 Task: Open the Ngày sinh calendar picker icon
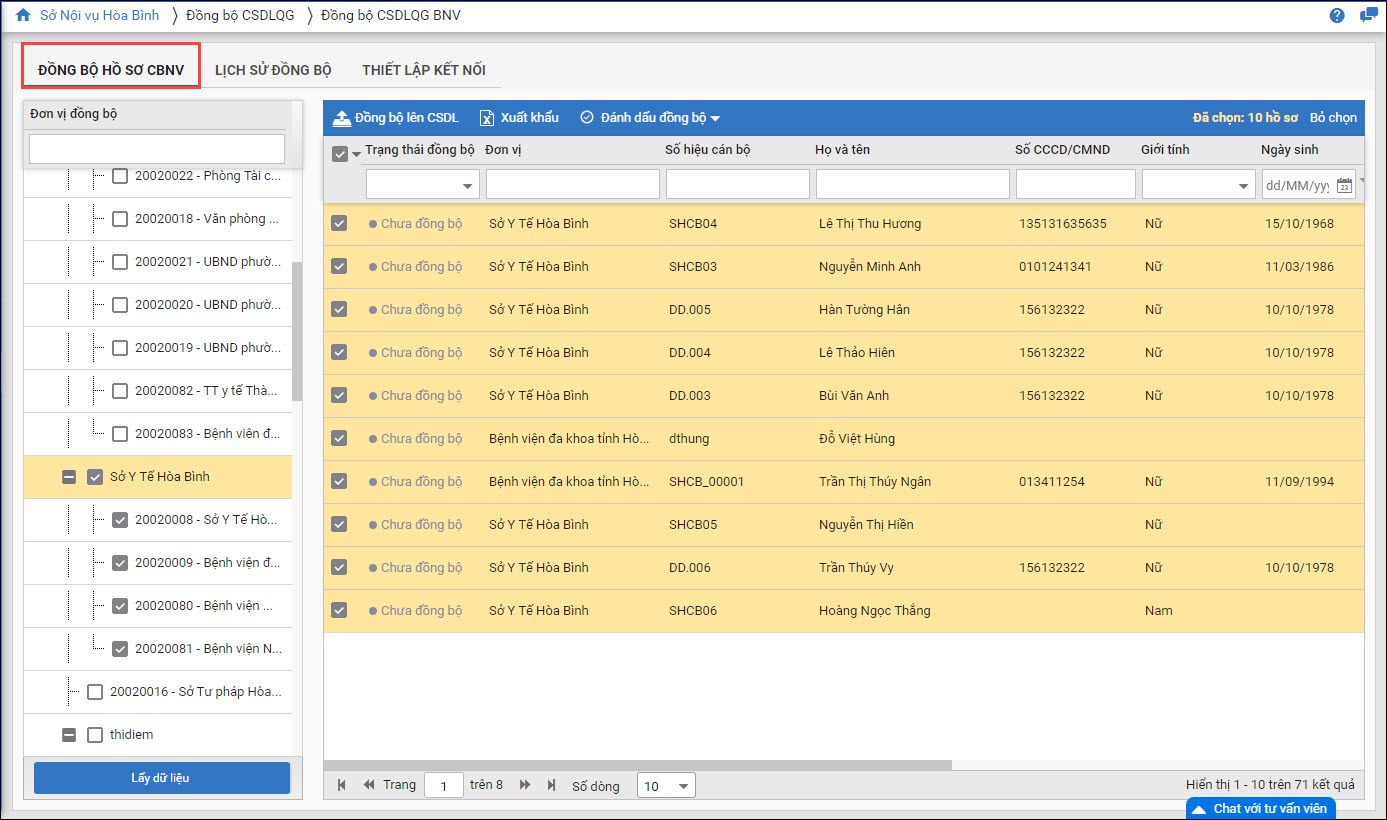click(1345, 185)
